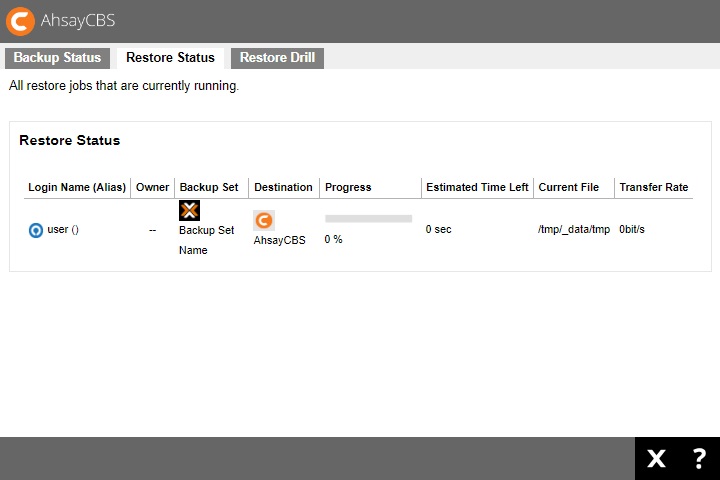720x480 pixels.
Task: Click the Estimated Time Left column header
Action: pyautogui.click(x=477, y=187)
